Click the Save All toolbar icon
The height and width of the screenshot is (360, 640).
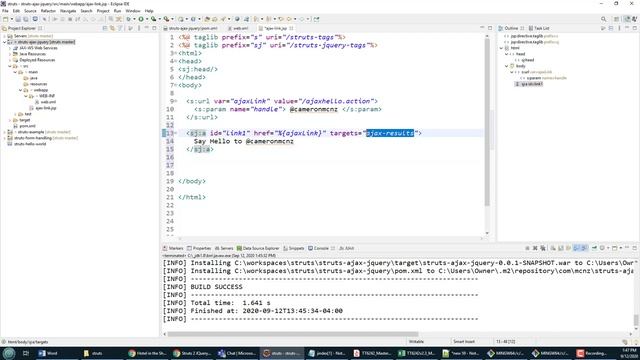[26, 19]
